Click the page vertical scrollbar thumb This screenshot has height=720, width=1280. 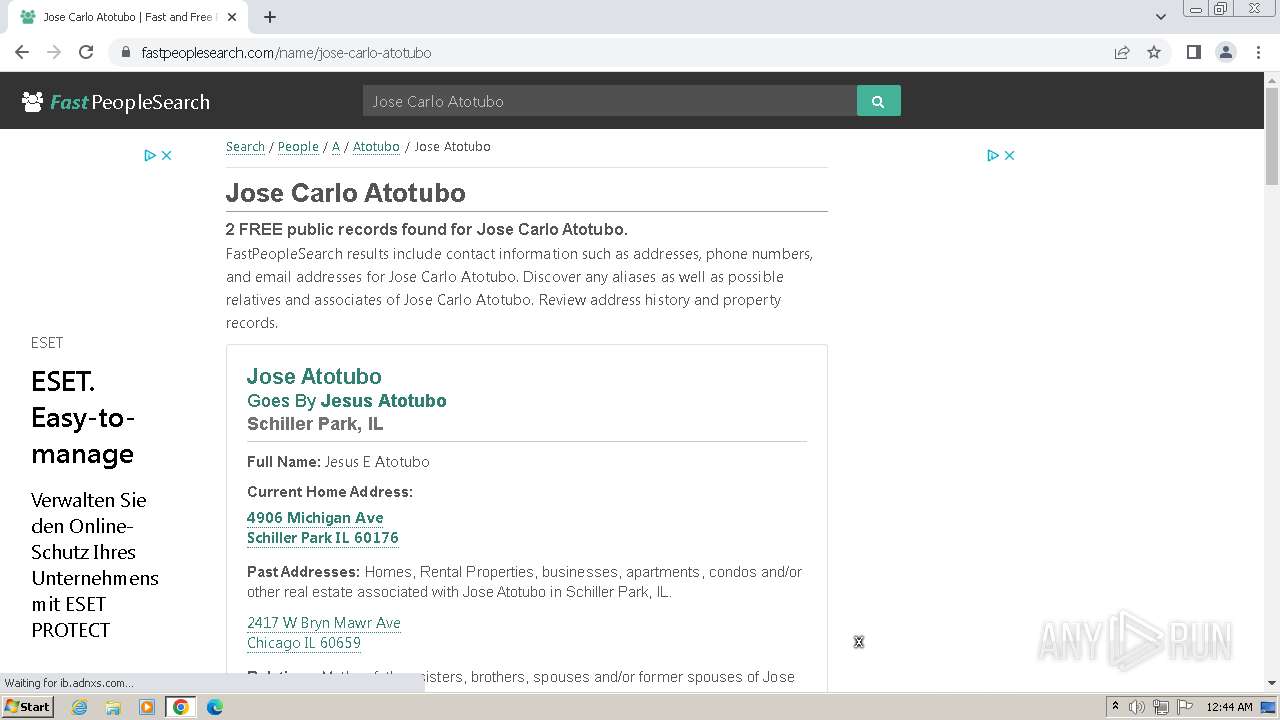(x=1272, y=136)
